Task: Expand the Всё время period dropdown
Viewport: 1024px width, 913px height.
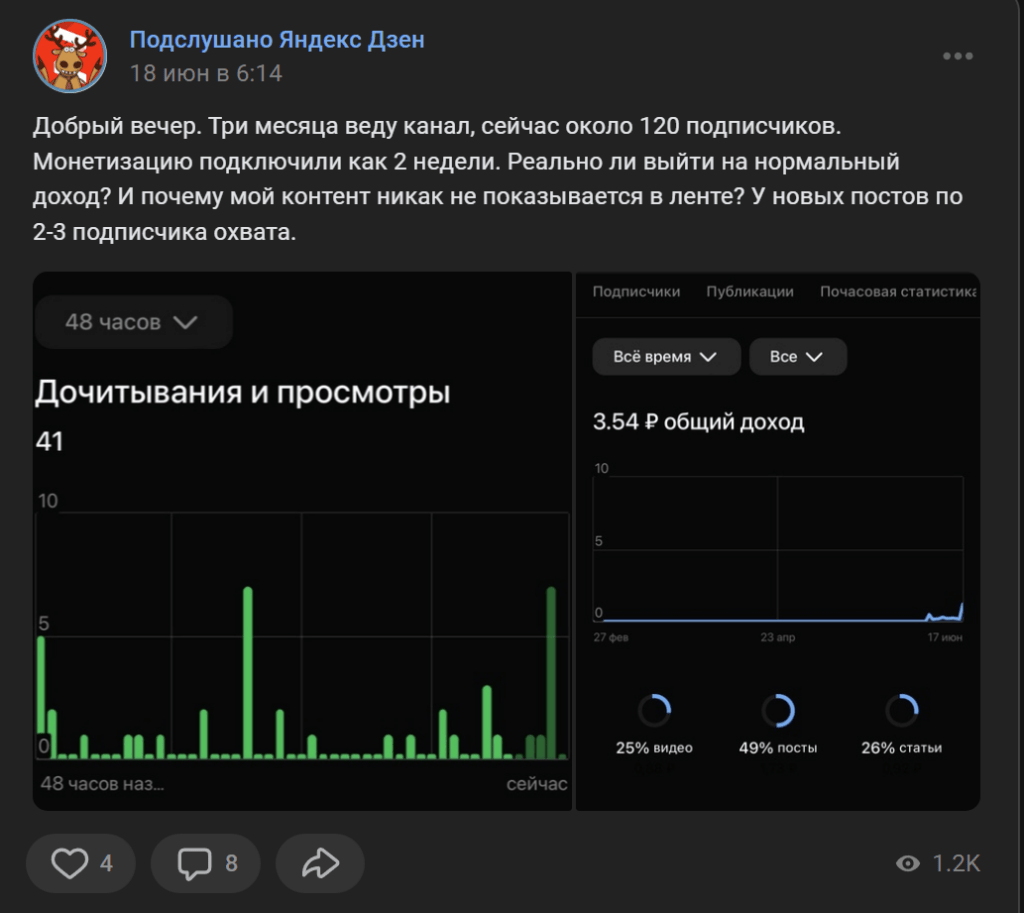Action: 666,357
